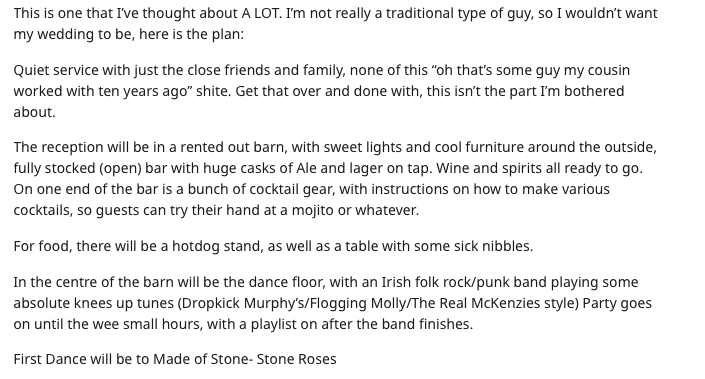Click the word "Ale" in the bar description

click(x=306, y=168)
